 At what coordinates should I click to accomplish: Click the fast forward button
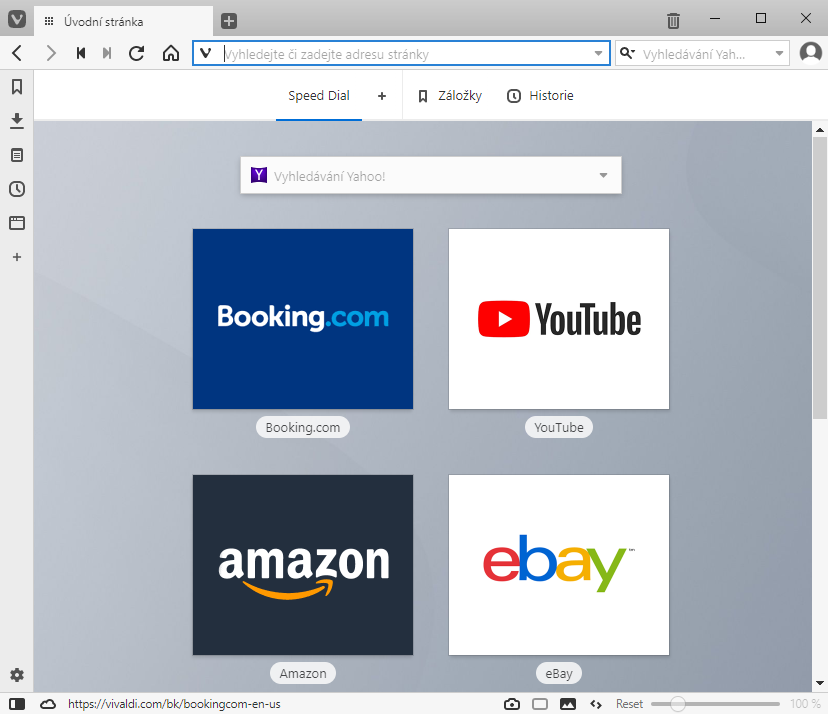tap(107, 53)
